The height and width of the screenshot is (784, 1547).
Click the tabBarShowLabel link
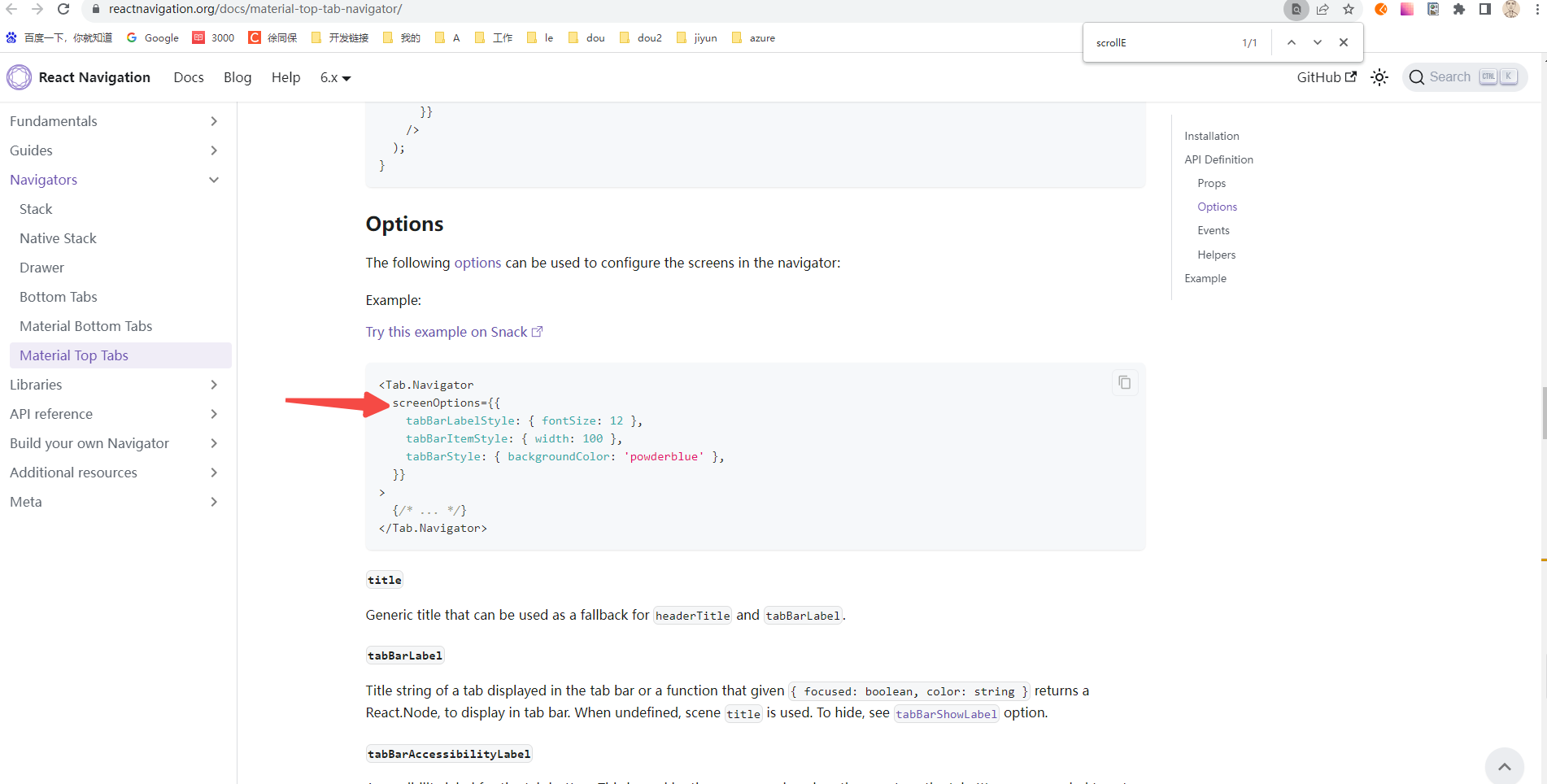[946, 714]
